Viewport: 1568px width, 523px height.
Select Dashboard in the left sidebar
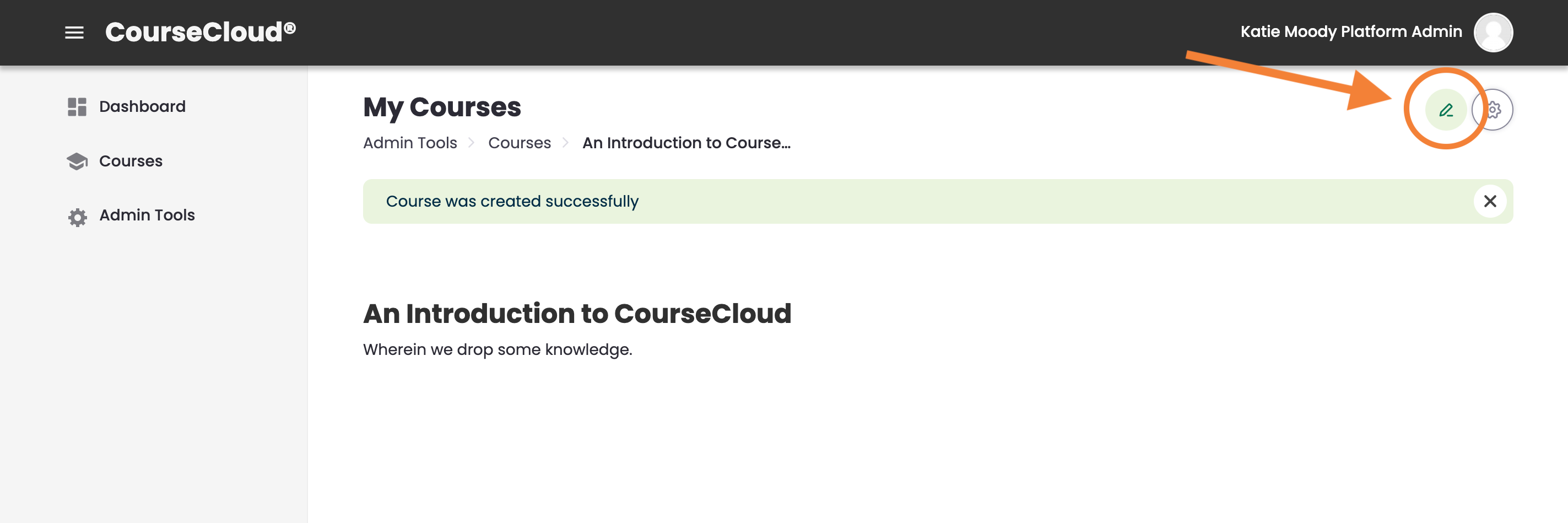[142, 106]
